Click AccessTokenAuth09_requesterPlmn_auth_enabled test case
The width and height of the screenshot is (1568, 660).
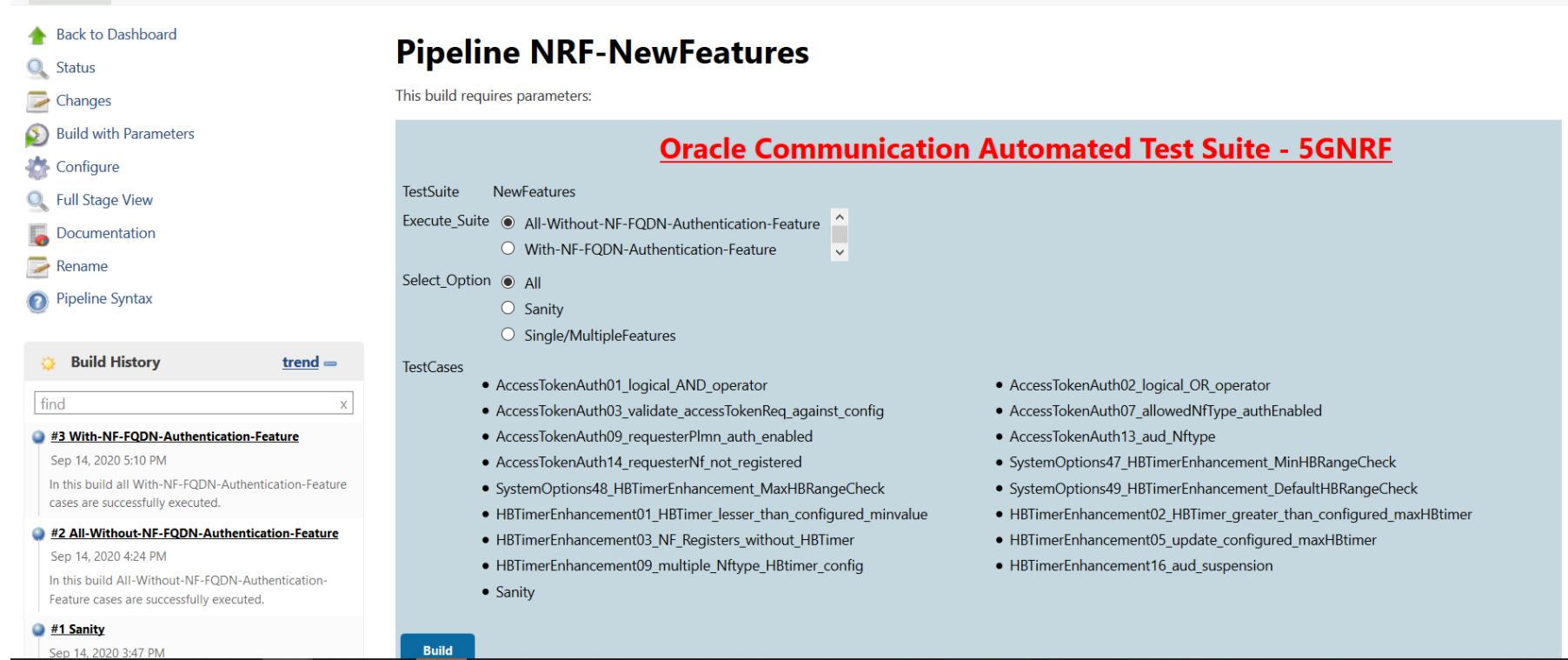[654, 437]
